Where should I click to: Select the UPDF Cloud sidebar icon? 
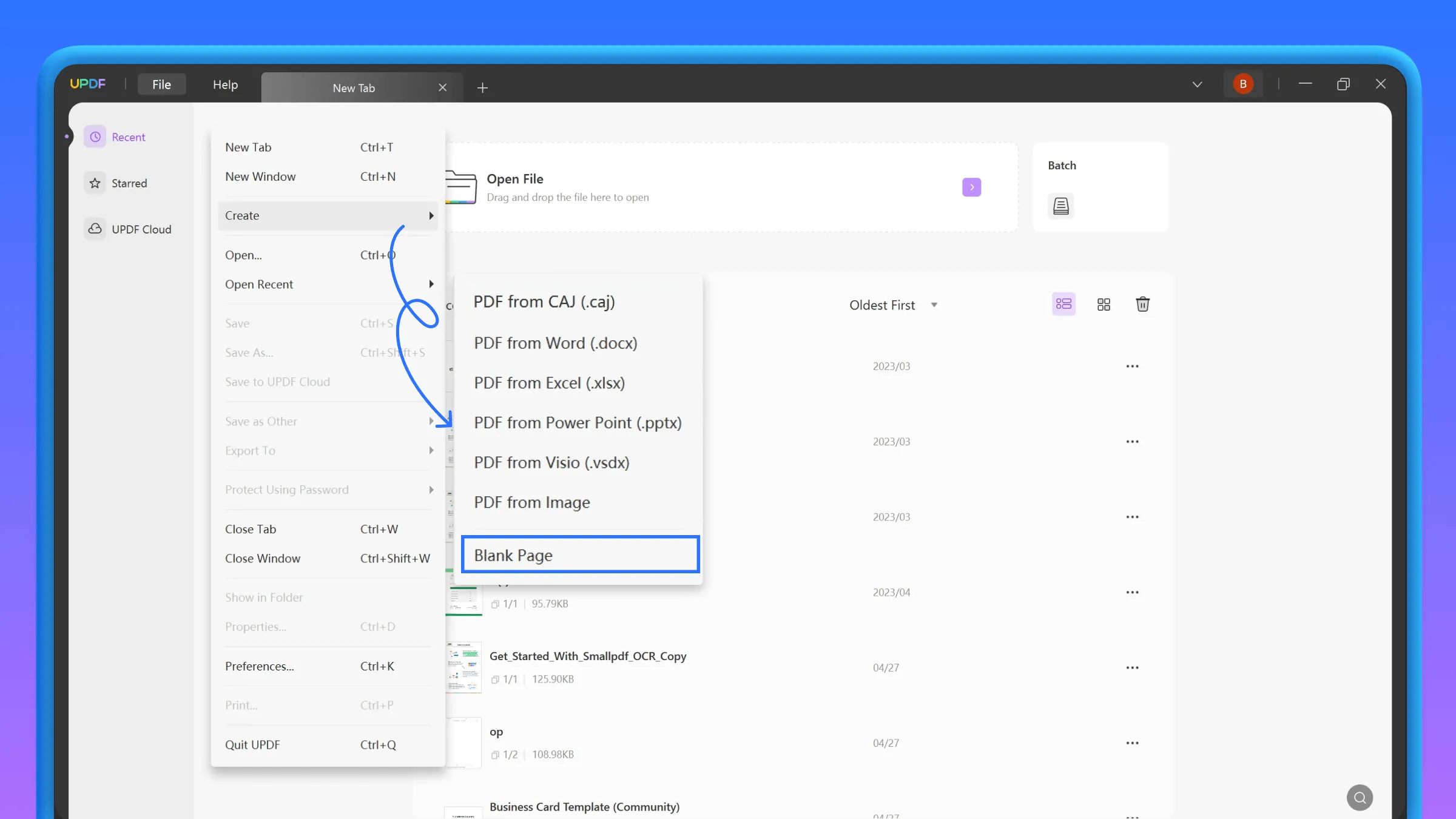pyautogui.click(x=96, y=228)
